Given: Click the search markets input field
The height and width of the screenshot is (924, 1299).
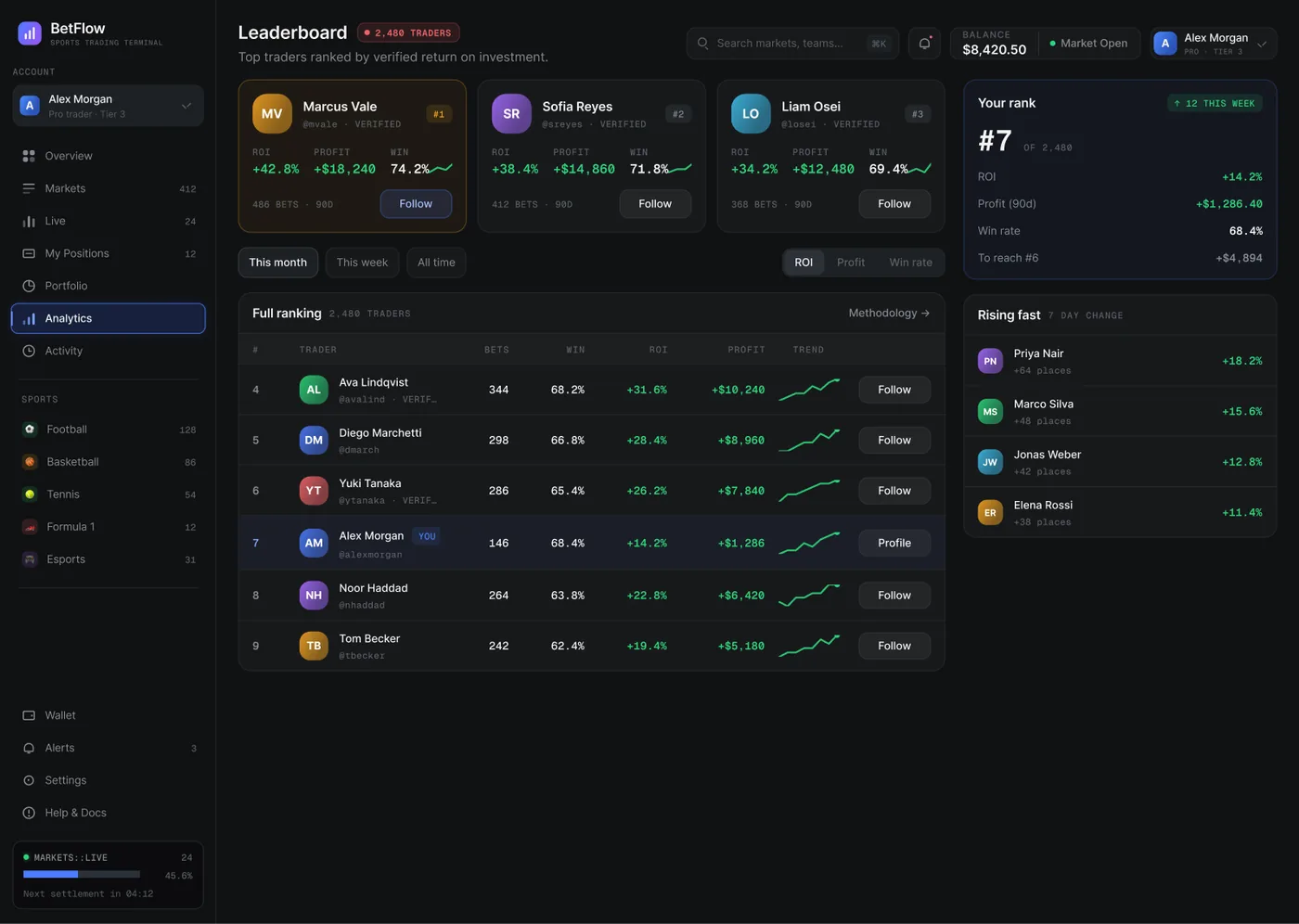Looking at the screenshot, I should click(792, 44).
